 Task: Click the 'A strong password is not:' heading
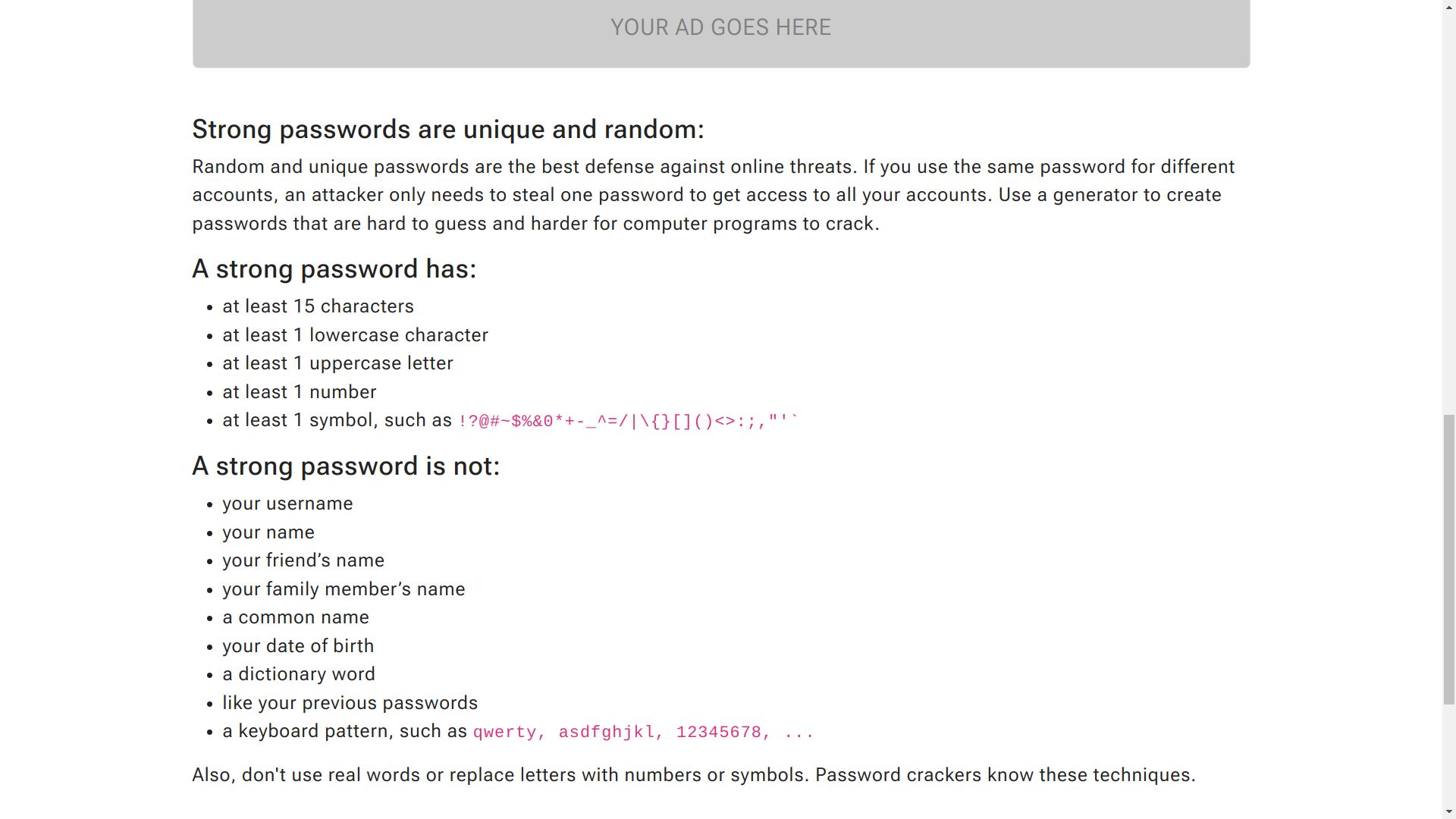[x=347, y=466]
